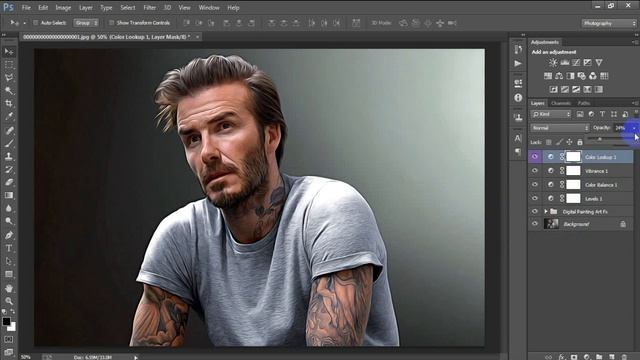Open the Layer menu

point(86,7)
